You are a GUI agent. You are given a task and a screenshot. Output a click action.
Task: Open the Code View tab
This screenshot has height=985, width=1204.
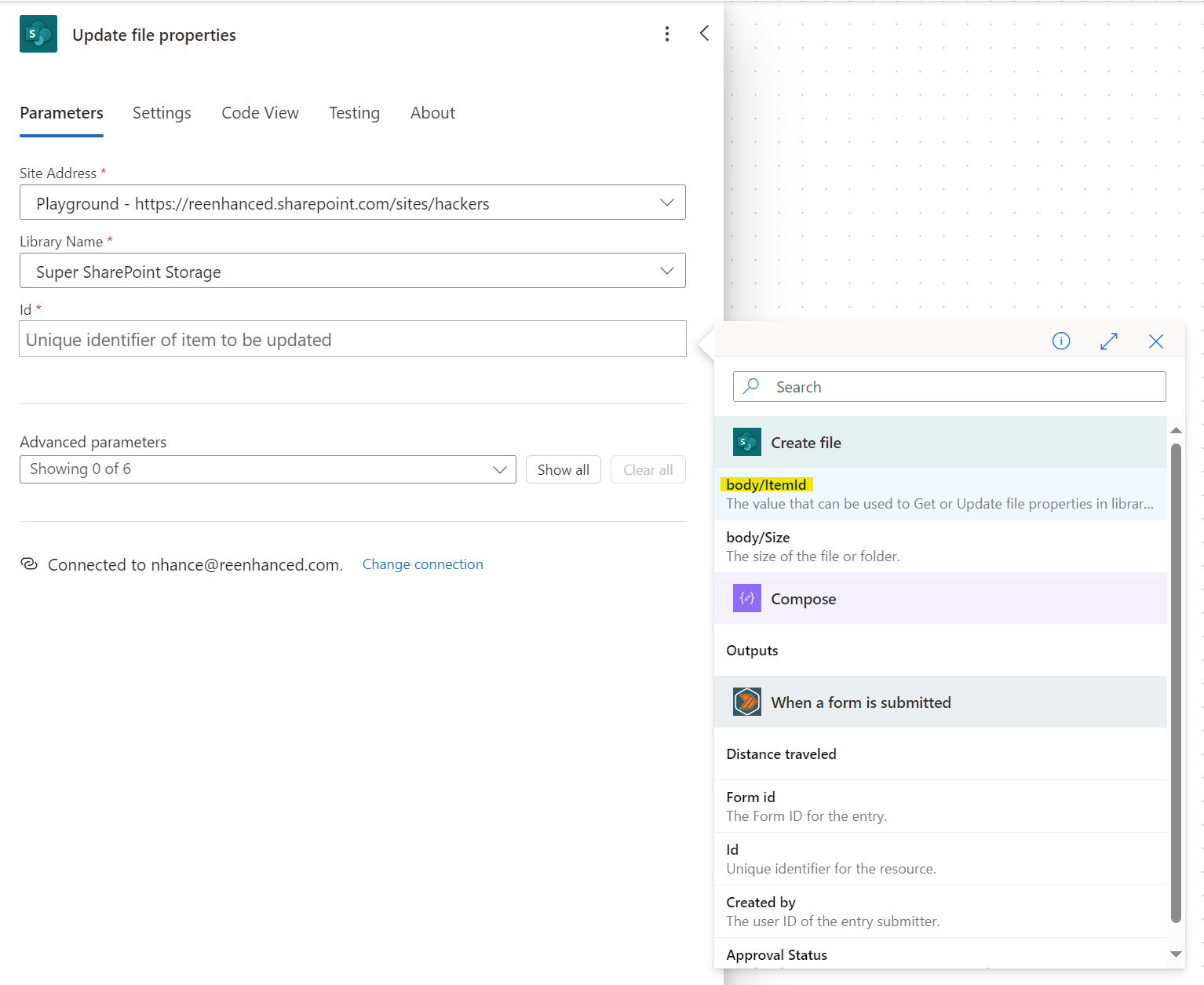click(260, 113)
